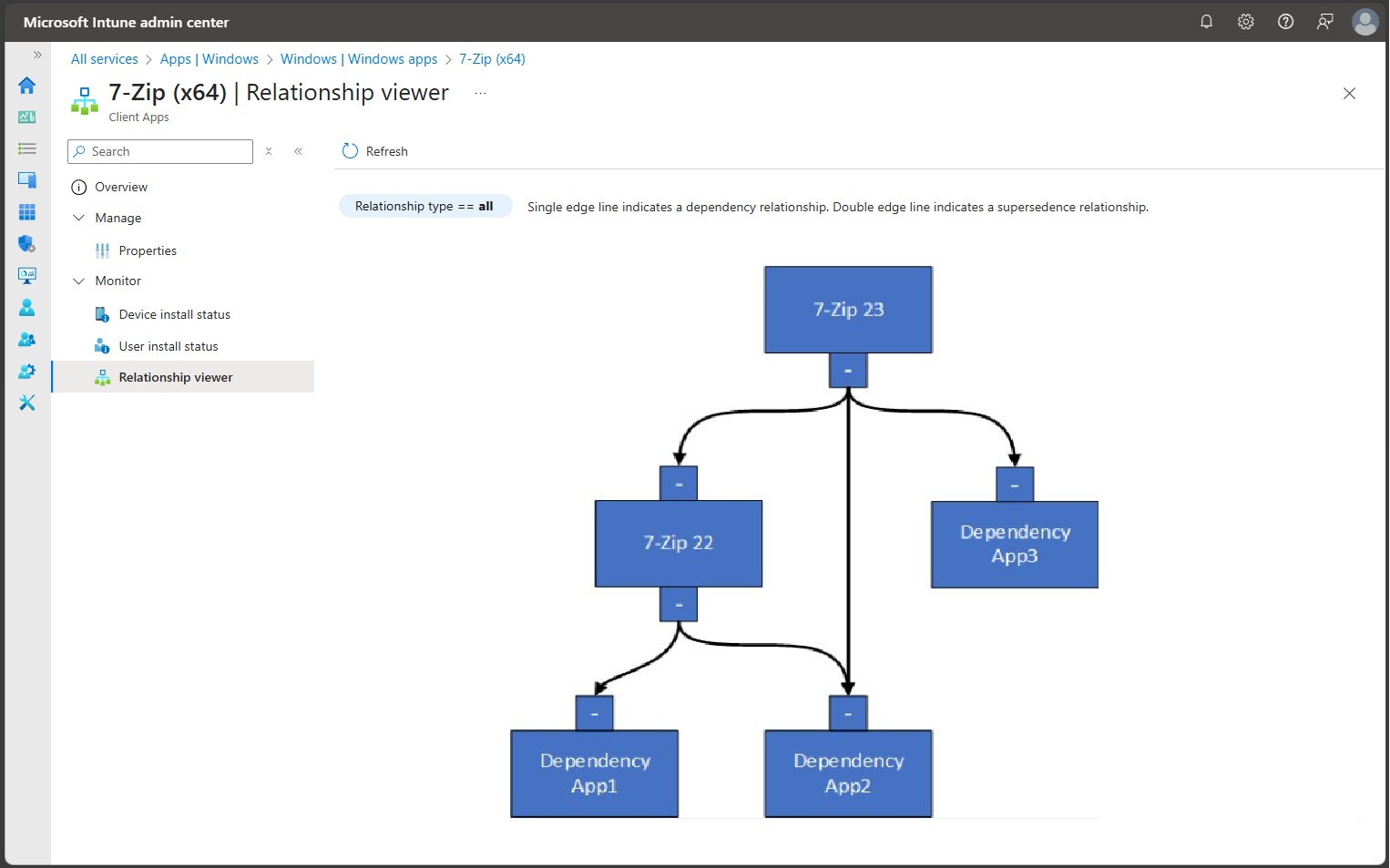Open the Dashboard icon in the sidebar
Viewport: 1390px width, 868px height.
point(27,117)
